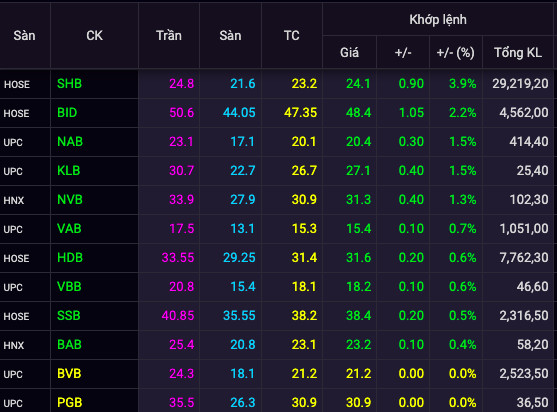This screenshot has height=412, width=557.
Task: Sort by the CK column header
Action: click(x=94, y=36)
